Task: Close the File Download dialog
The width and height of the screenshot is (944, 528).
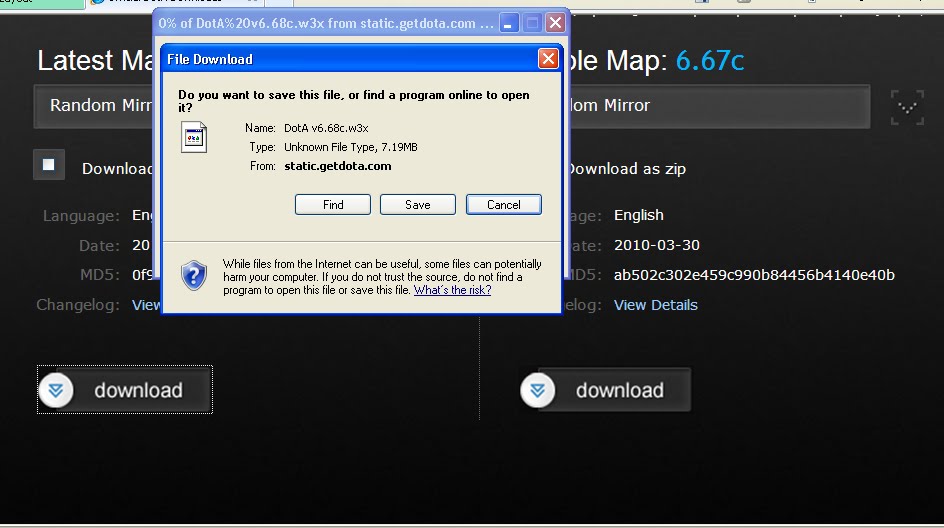Action: coord(548,59)
